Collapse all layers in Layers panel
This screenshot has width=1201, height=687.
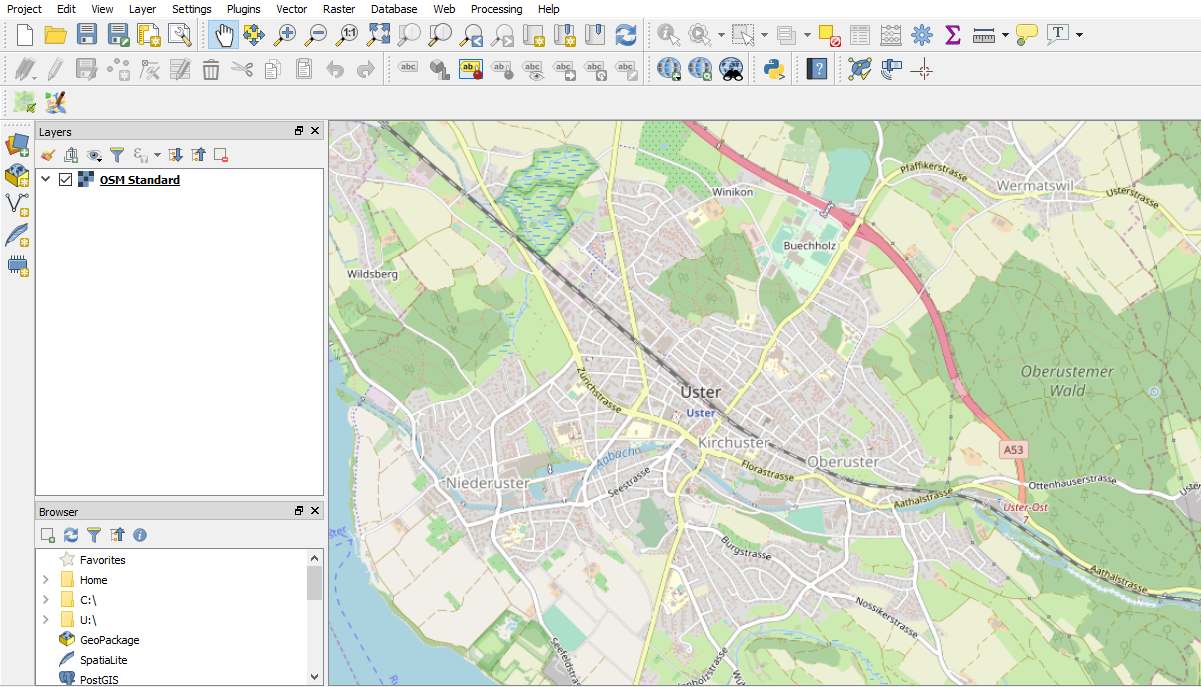(x=197, y=155)
